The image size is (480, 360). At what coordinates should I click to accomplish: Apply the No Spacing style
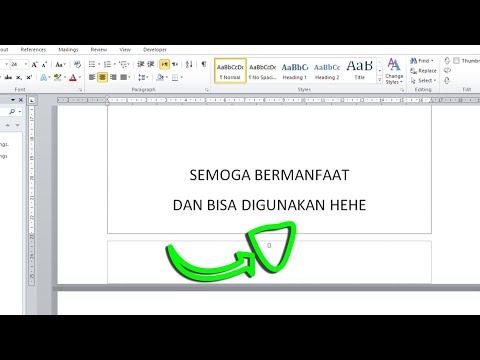click(263, 71)
